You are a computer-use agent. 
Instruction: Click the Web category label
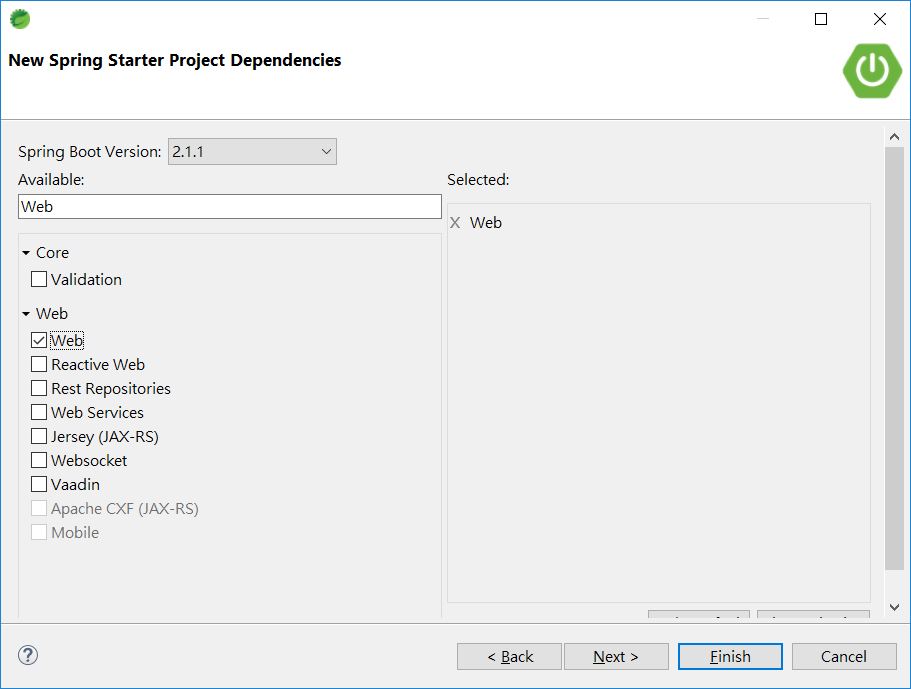(x=52, y=314)
